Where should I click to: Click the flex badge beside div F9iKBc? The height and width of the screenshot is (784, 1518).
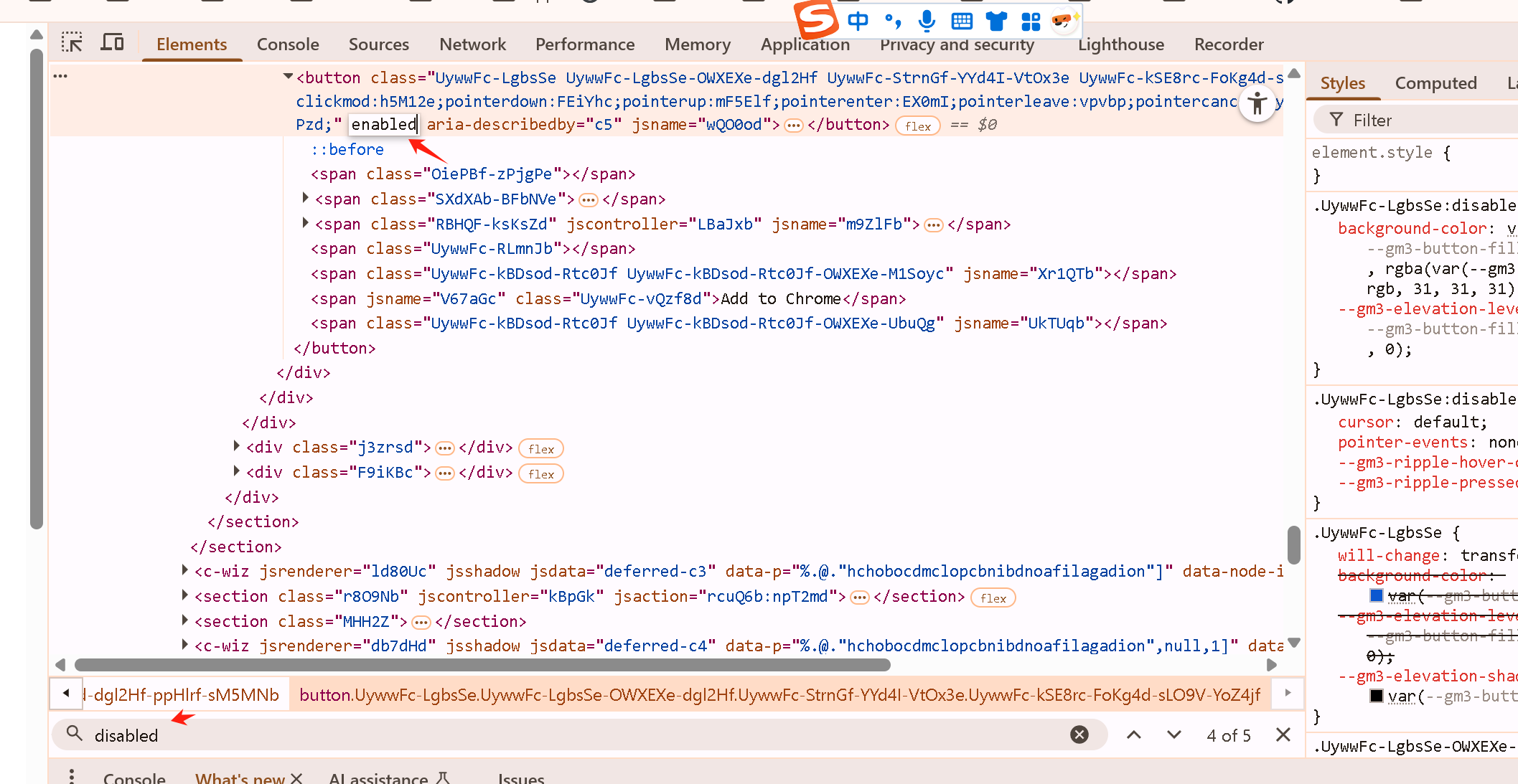pyautogui.click(x=541, y=474)
